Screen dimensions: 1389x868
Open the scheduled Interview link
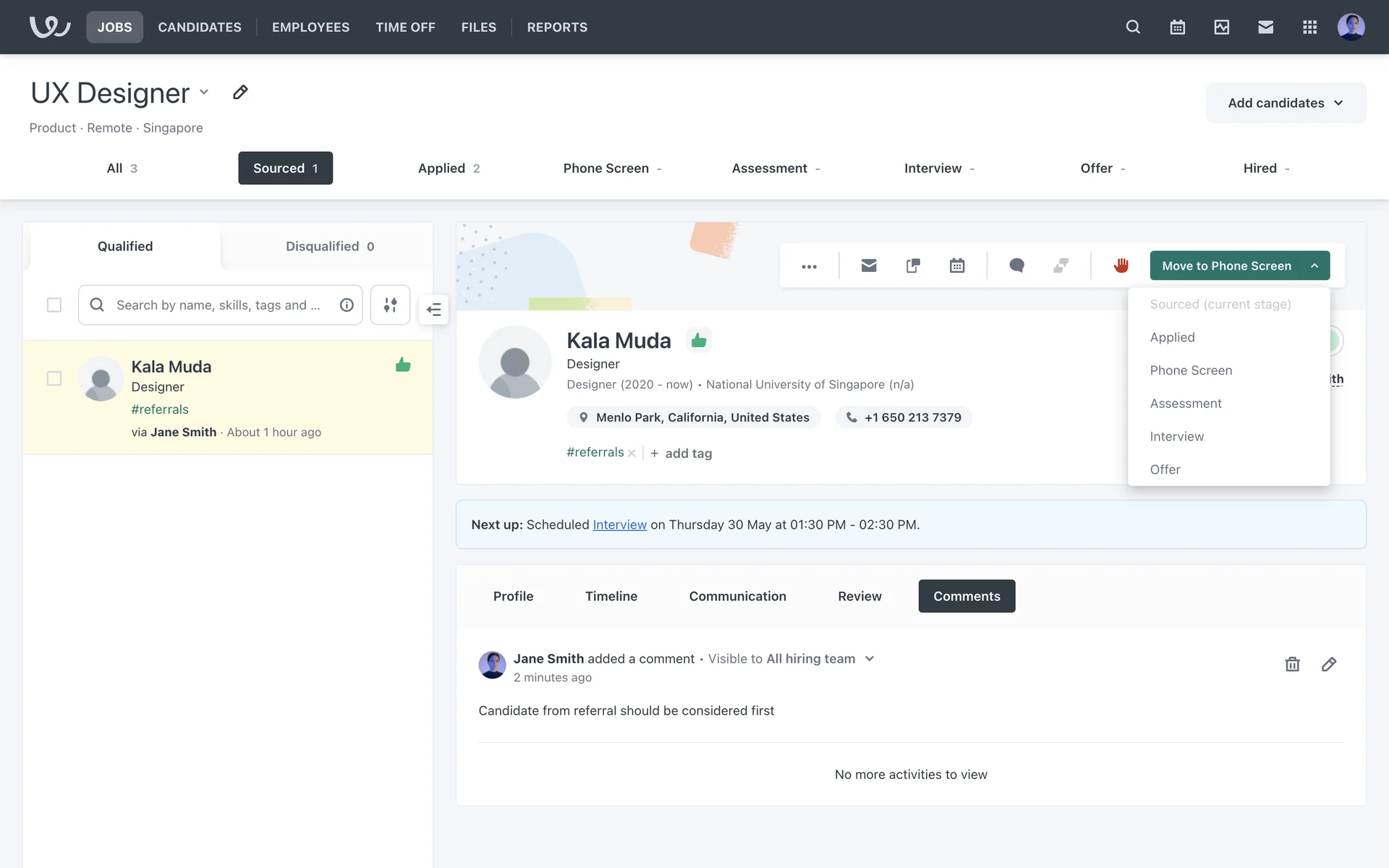619,524
